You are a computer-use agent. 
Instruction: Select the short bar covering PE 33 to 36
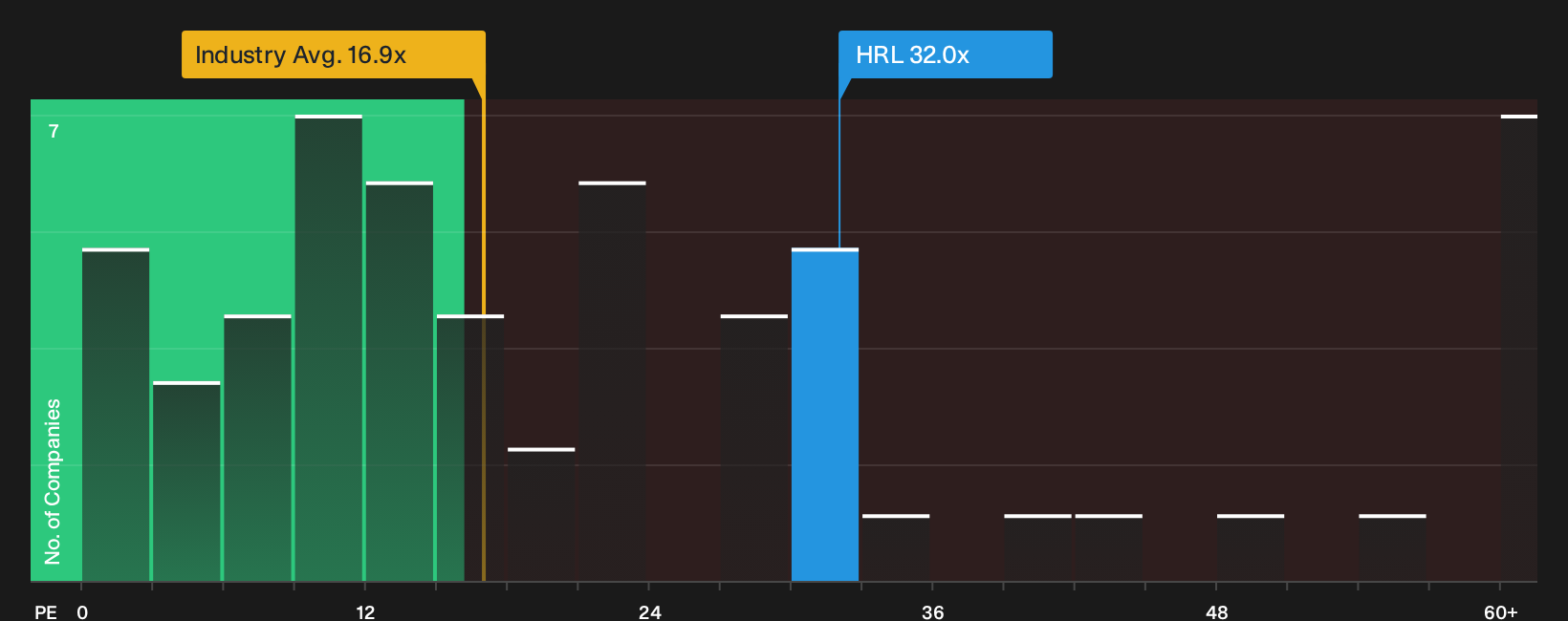(x=896, y=548)
